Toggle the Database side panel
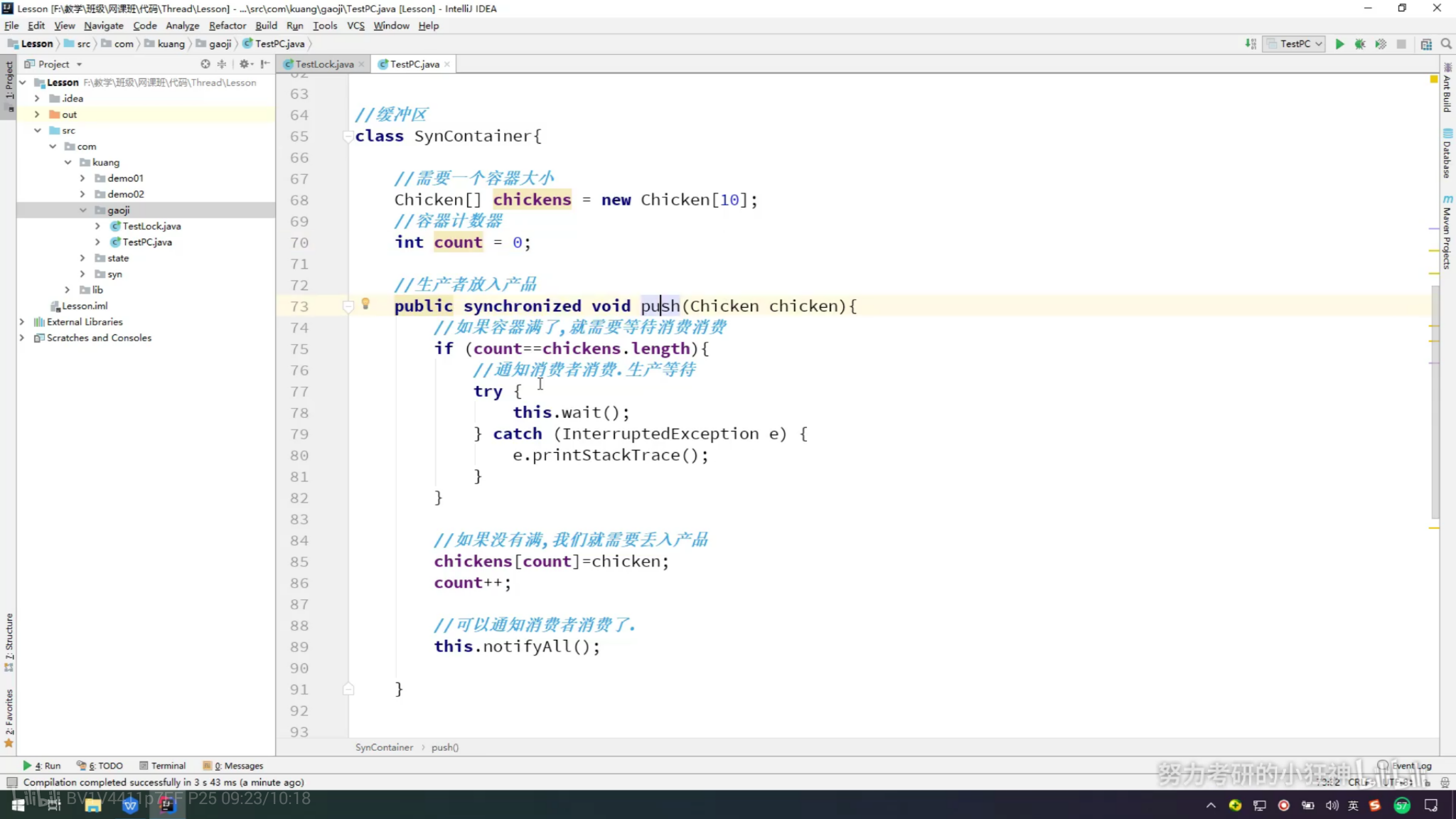Image resolution: width=1456 pixels, height=819 pixels. (x=1447, y=153)
